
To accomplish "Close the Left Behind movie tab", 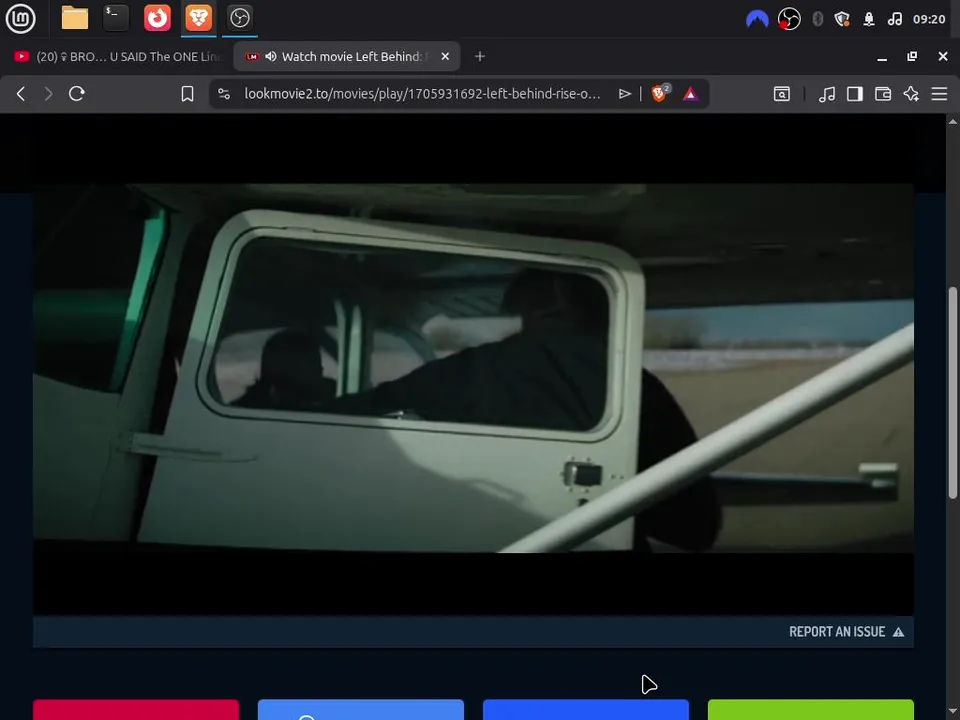I will point(445,56).
